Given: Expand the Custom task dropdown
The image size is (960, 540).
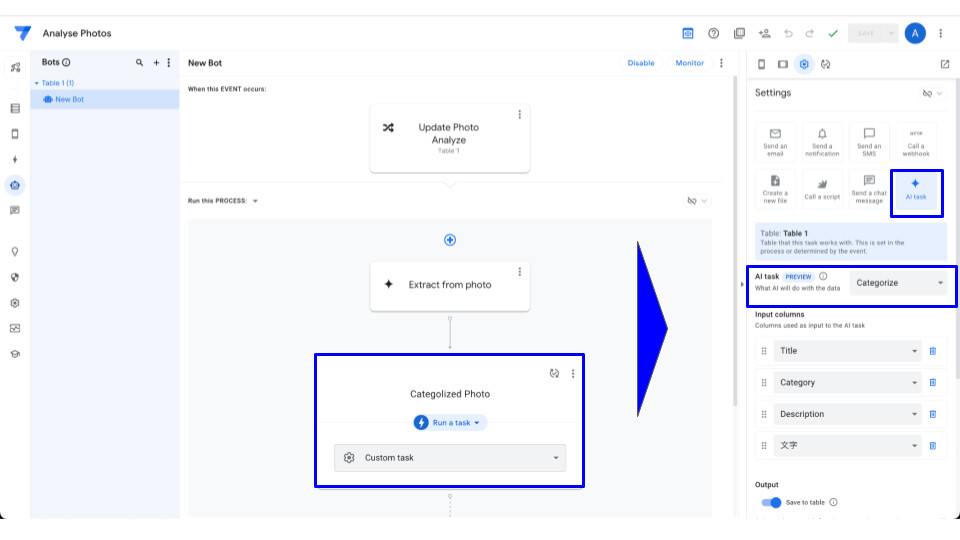Looking at the screenshot, I should click(x=450, y=458).
